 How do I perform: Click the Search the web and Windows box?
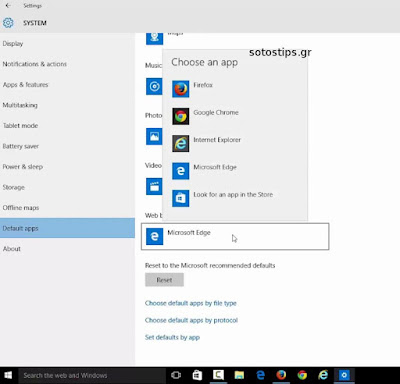pos(92,376)
